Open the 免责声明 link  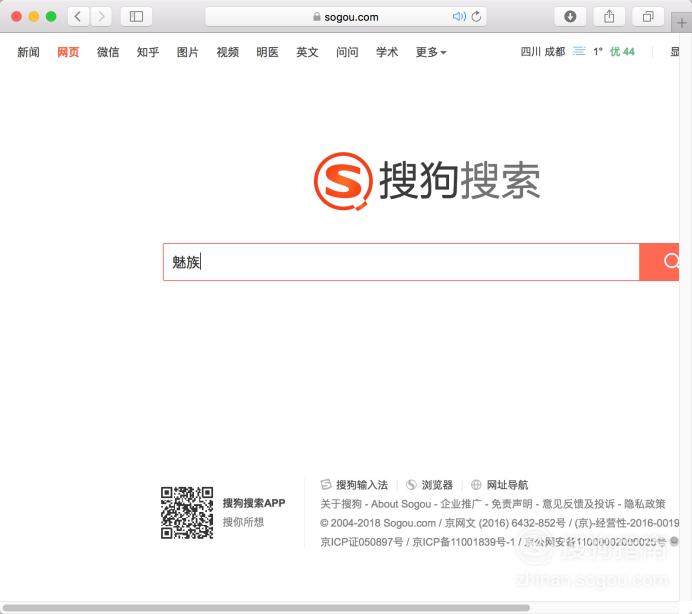point(512,504)
